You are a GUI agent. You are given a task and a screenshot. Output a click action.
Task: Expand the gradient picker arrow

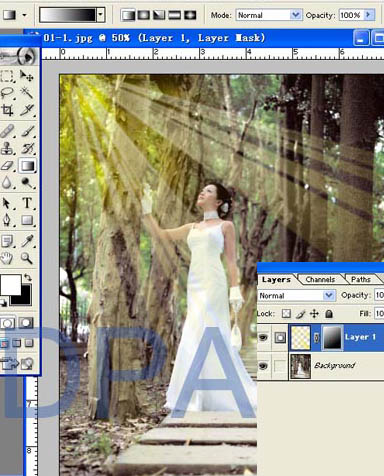click(101, 15)
